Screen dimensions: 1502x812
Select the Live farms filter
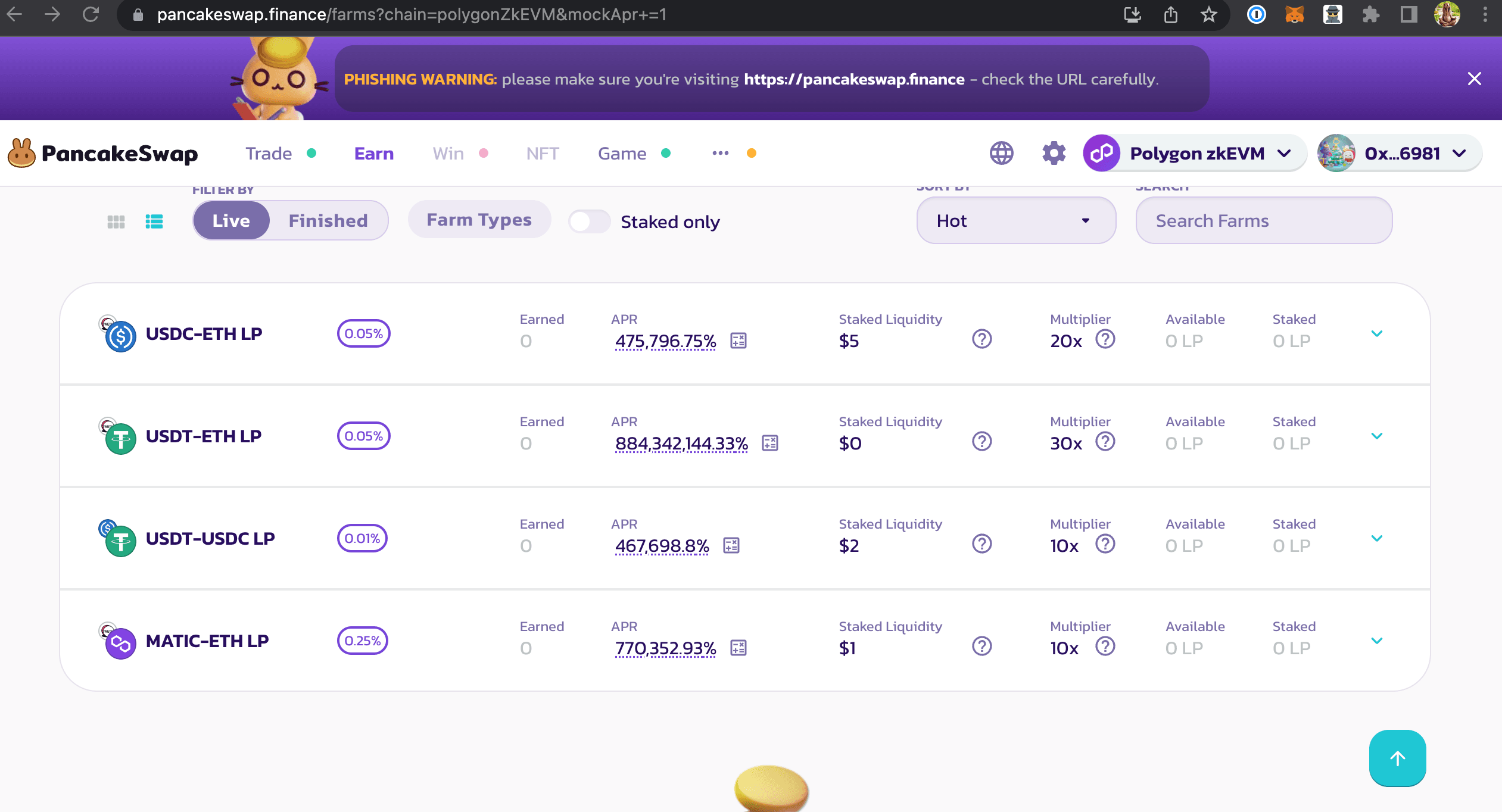point(231,221)
